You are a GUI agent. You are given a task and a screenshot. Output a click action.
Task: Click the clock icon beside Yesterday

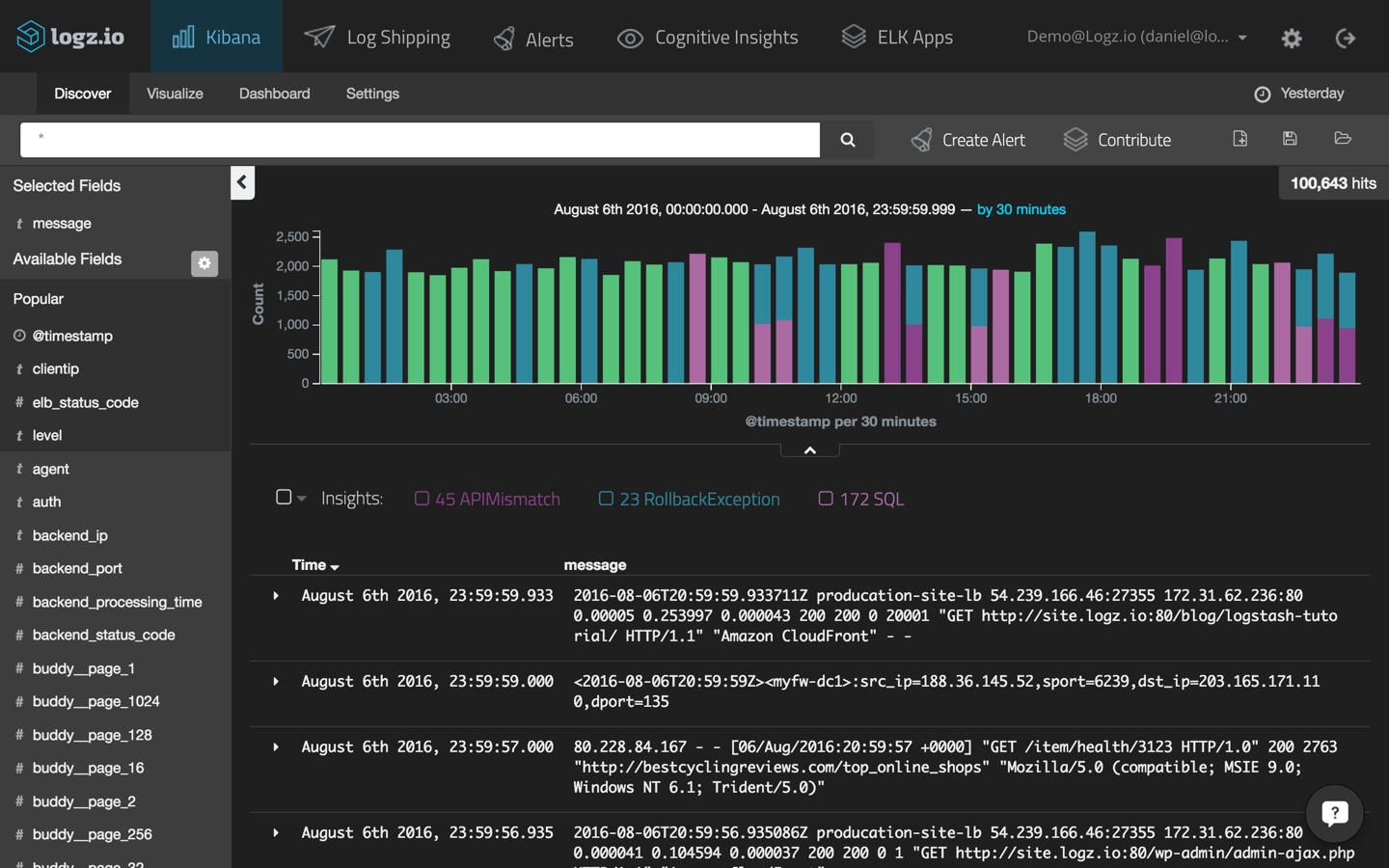click(1262, 95)
